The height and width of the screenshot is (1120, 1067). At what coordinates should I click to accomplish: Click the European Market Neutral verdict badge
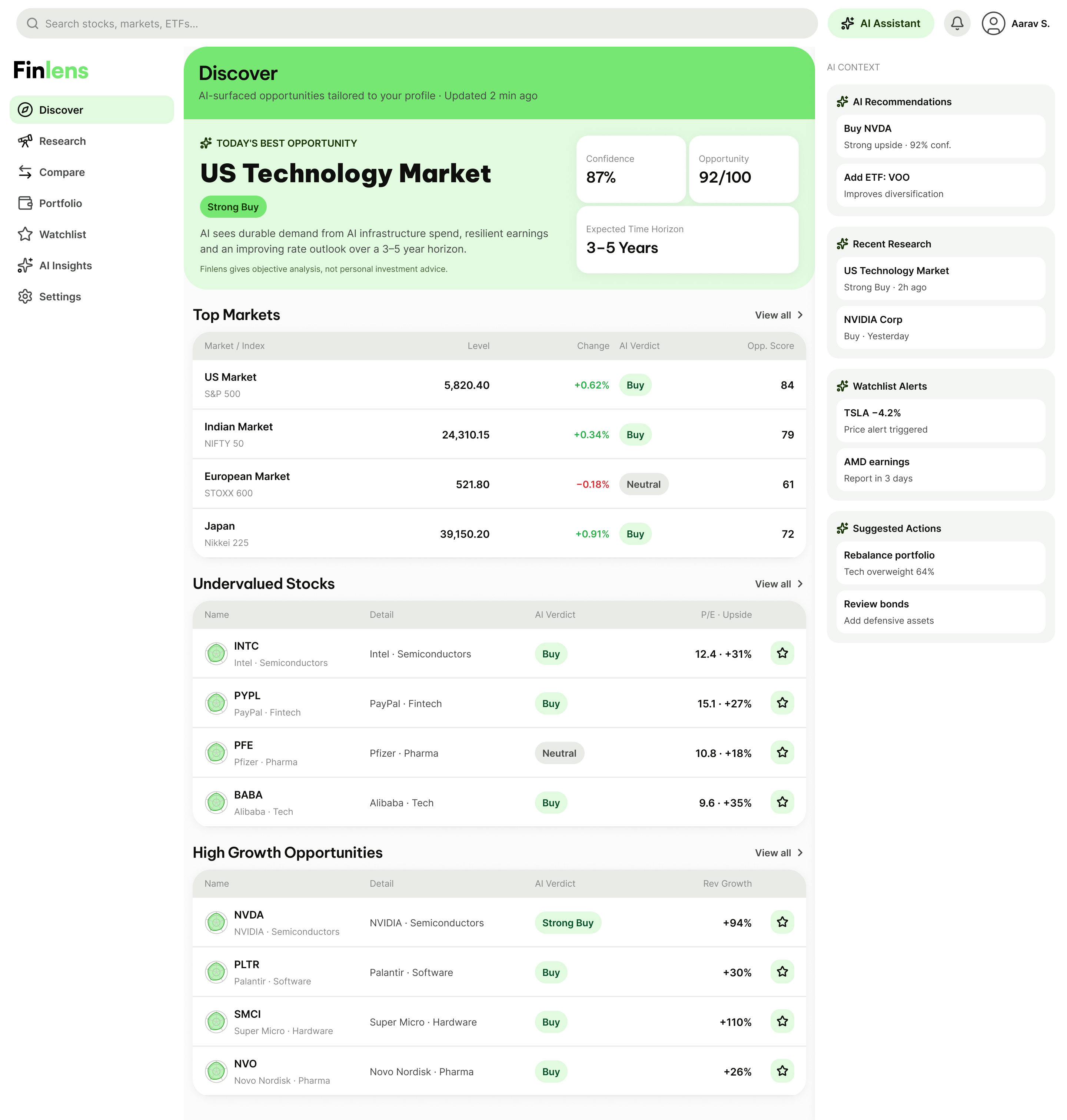pyautogui.click(x=643, y=484)
